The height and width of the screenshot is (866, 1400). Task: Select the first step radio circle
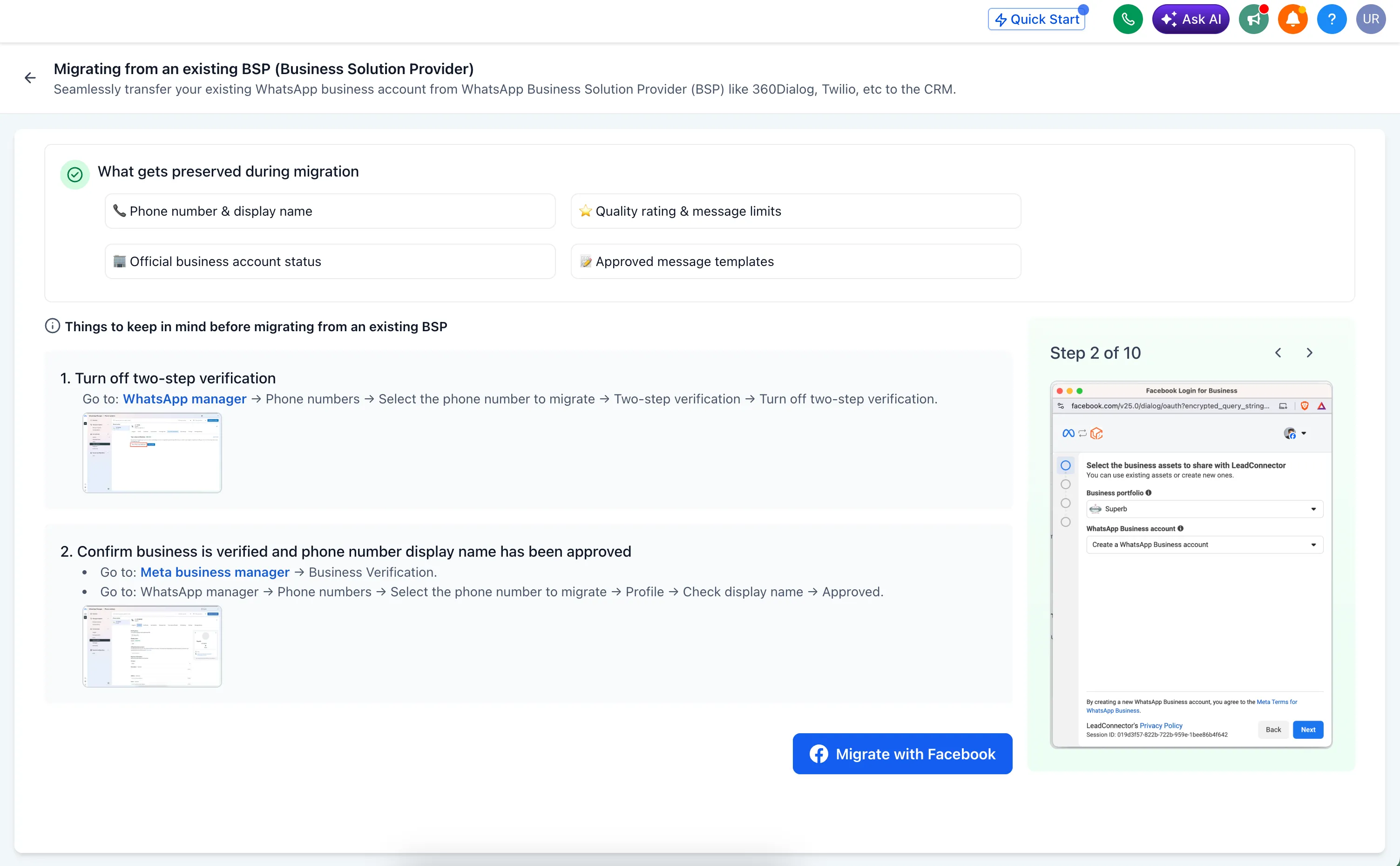click(x=1065, y=466)
